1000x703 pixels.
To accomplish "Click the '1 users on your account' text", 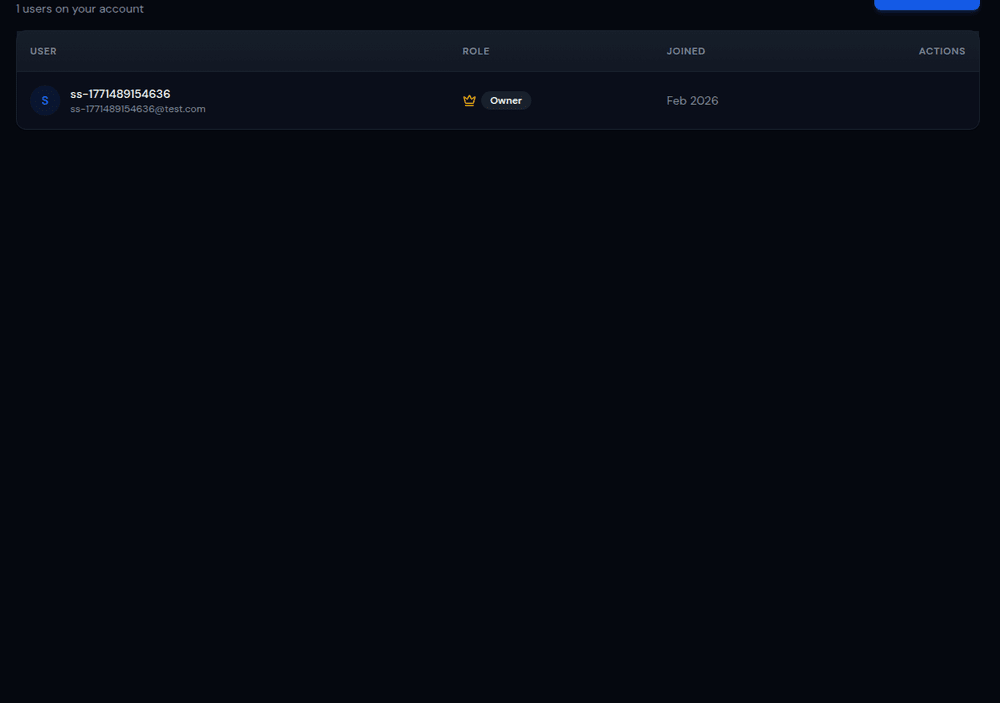I will [x=80, y=9].
